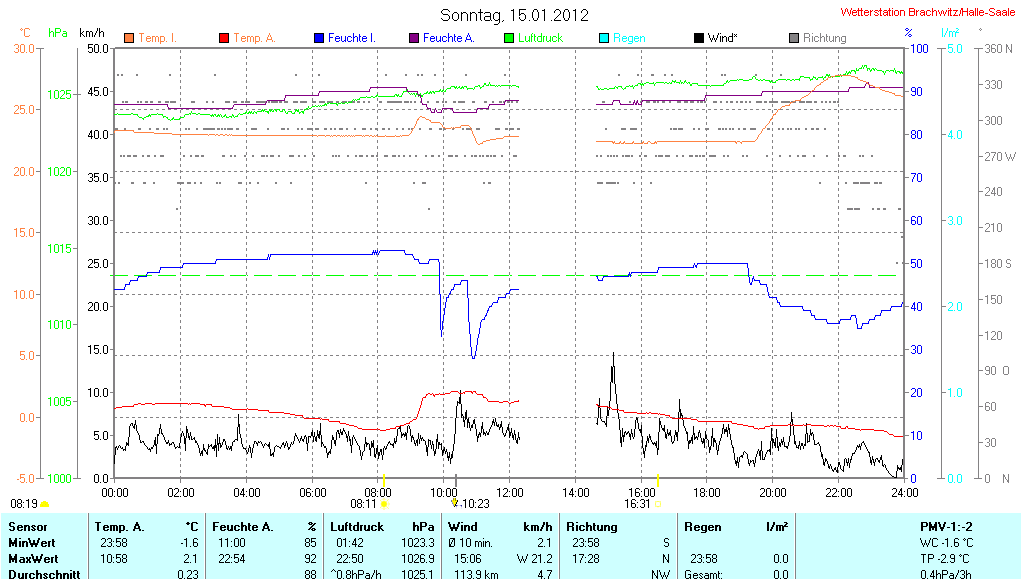Click the green Luftdruck legend square
Viewport: 1021px width, 579px height.
509,38
